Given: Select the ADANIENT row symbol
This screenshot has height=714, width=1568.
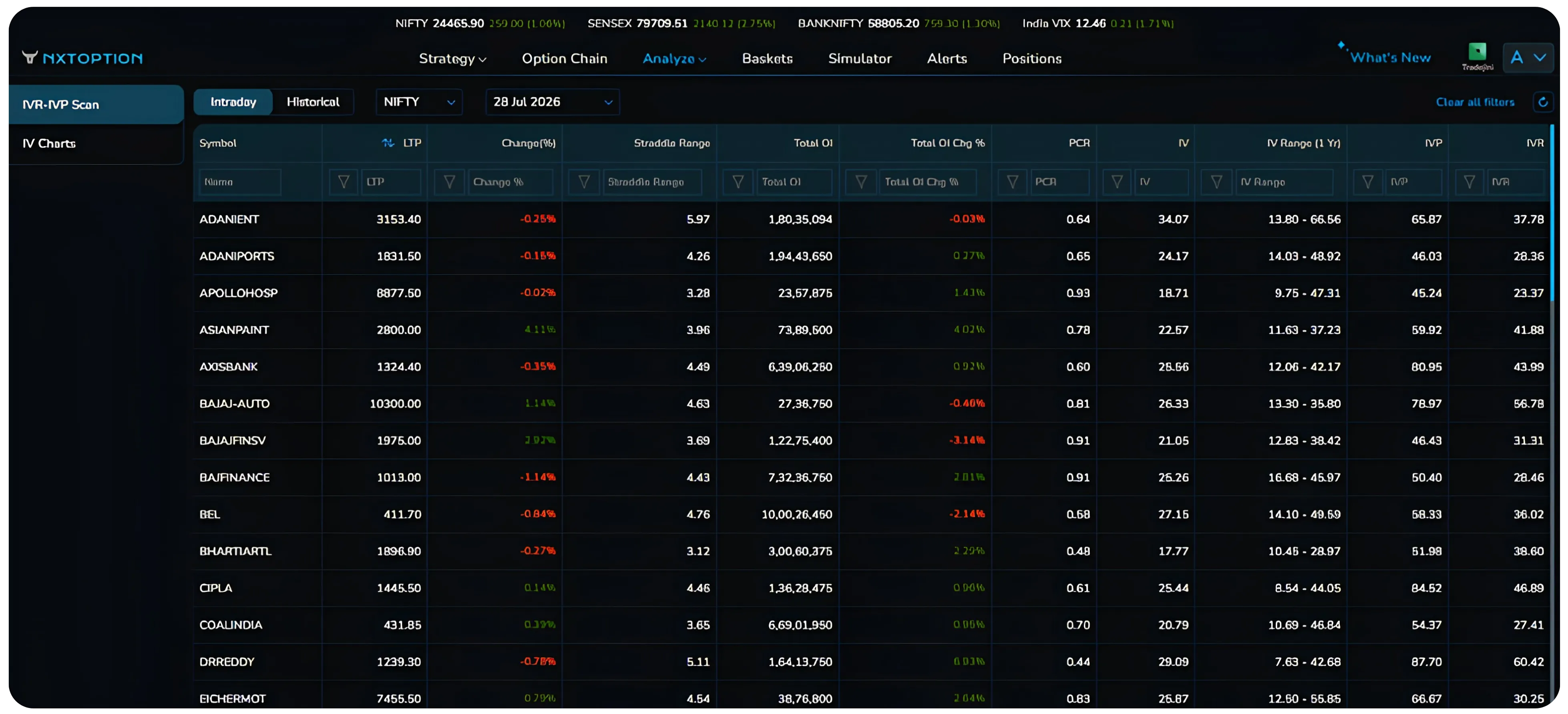Looking at the screenshot, I should [229, 220].
